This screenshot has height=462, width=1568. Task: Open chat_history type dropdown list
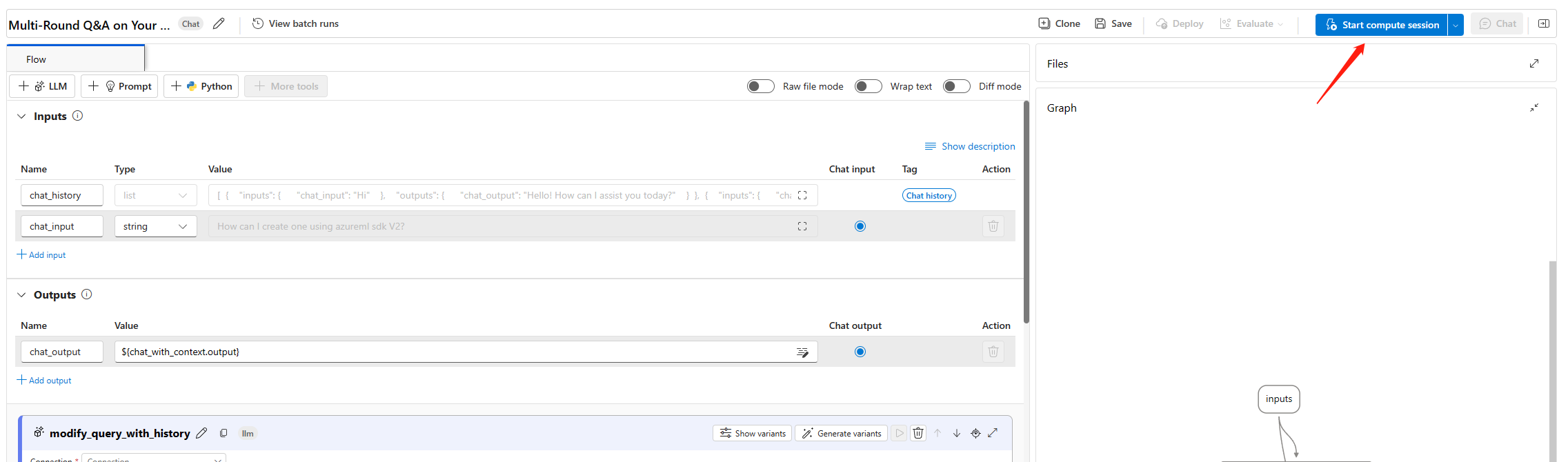(156, 195)
